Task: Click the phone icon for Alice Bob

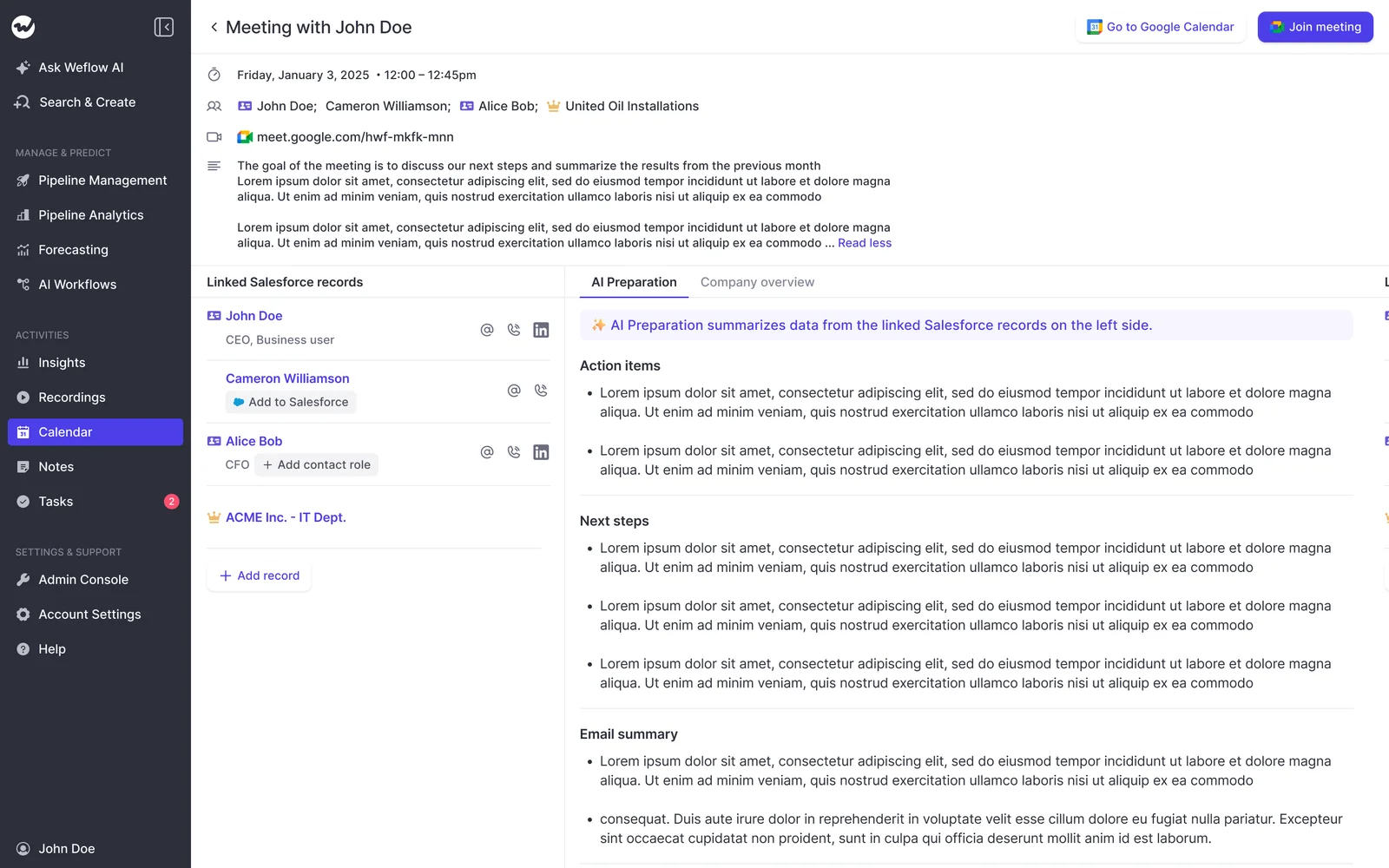Action: click(514, 452)
